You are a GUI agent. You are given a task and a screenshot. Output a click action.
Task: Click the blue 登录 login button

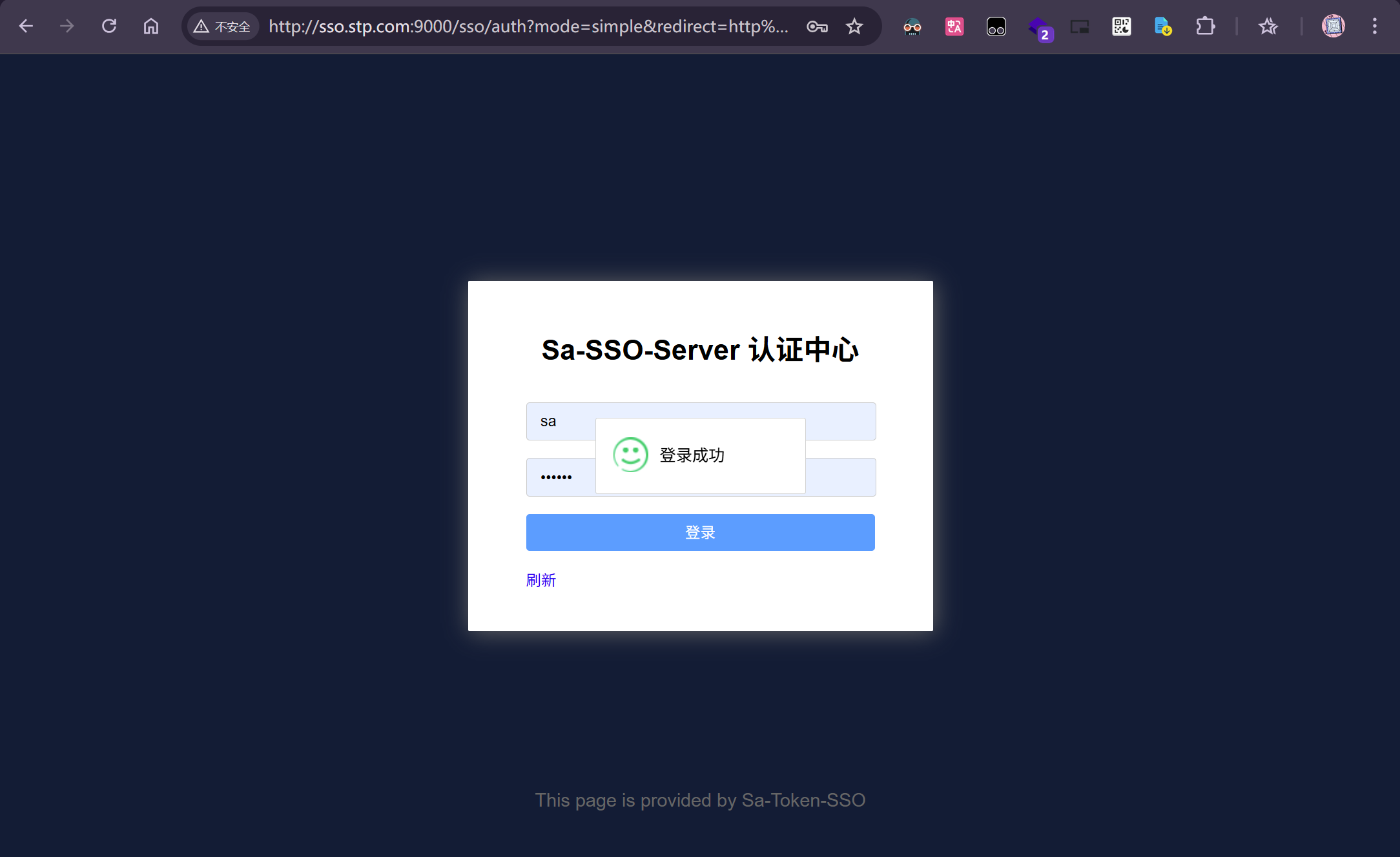click(x=700, y=532)
